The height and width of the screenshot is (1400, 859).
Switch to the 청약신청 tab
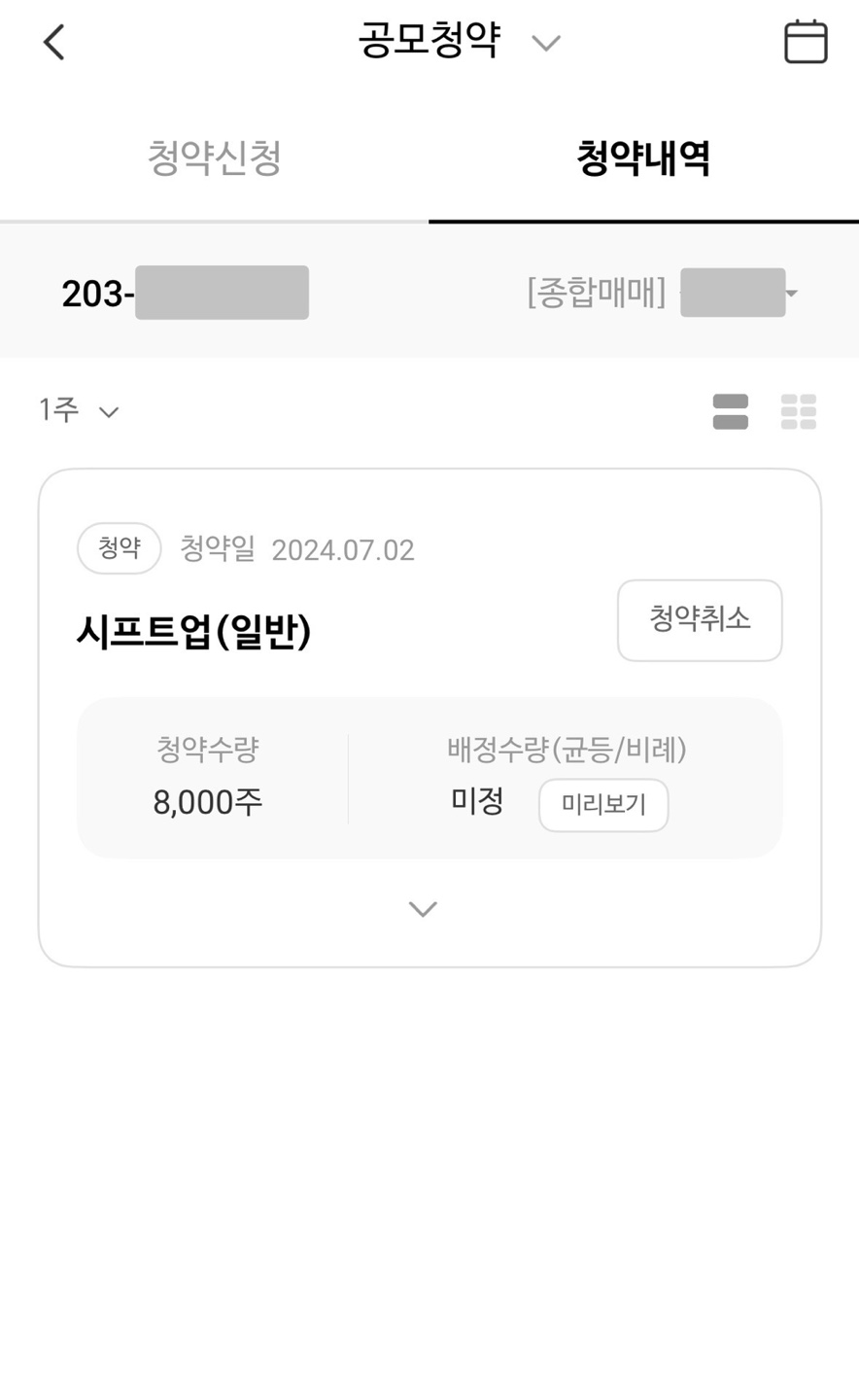coord(215,158)
